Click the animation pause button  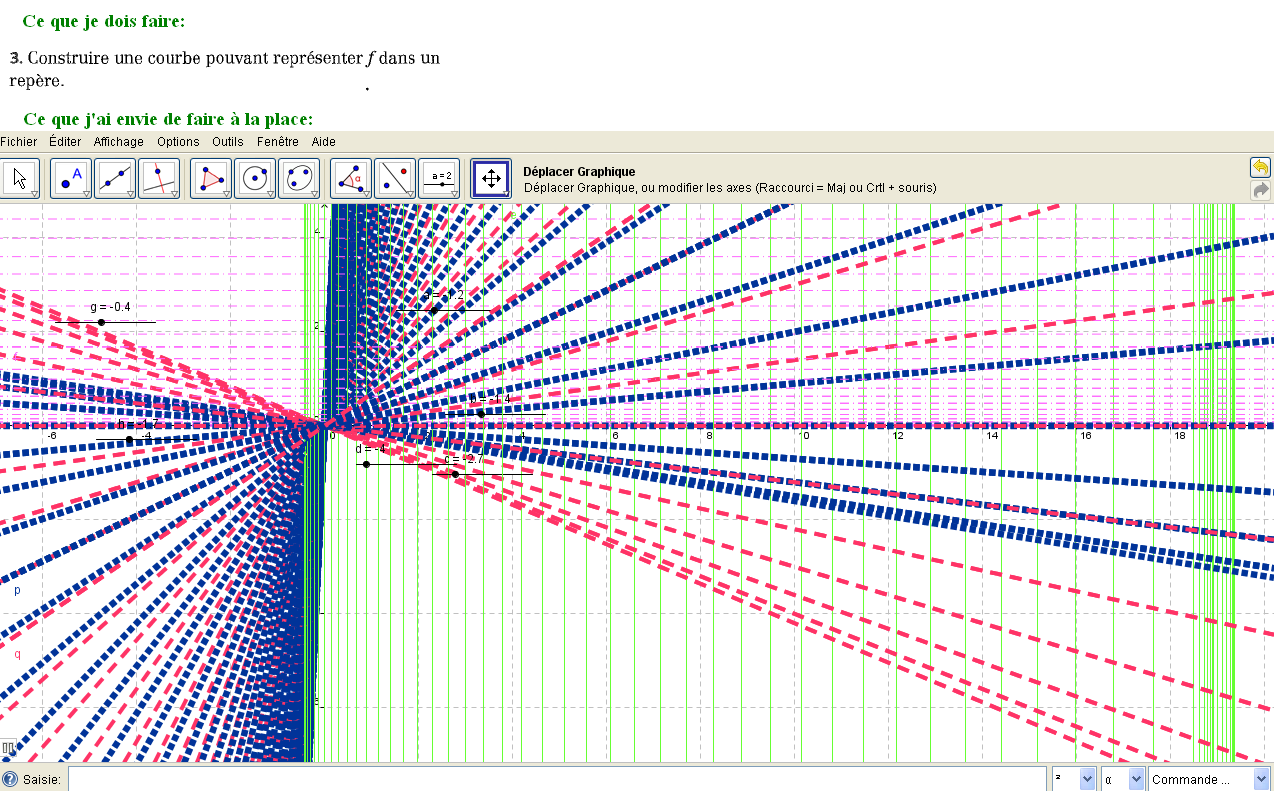click(8, 747)
